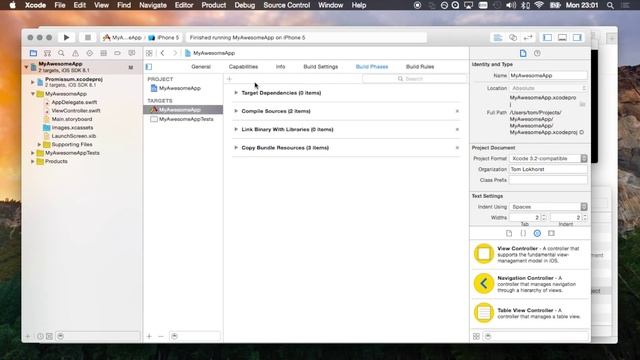Viewport: 640px width, 360px height.
Task: Show Object library
Action: click(x=537, y=233)
